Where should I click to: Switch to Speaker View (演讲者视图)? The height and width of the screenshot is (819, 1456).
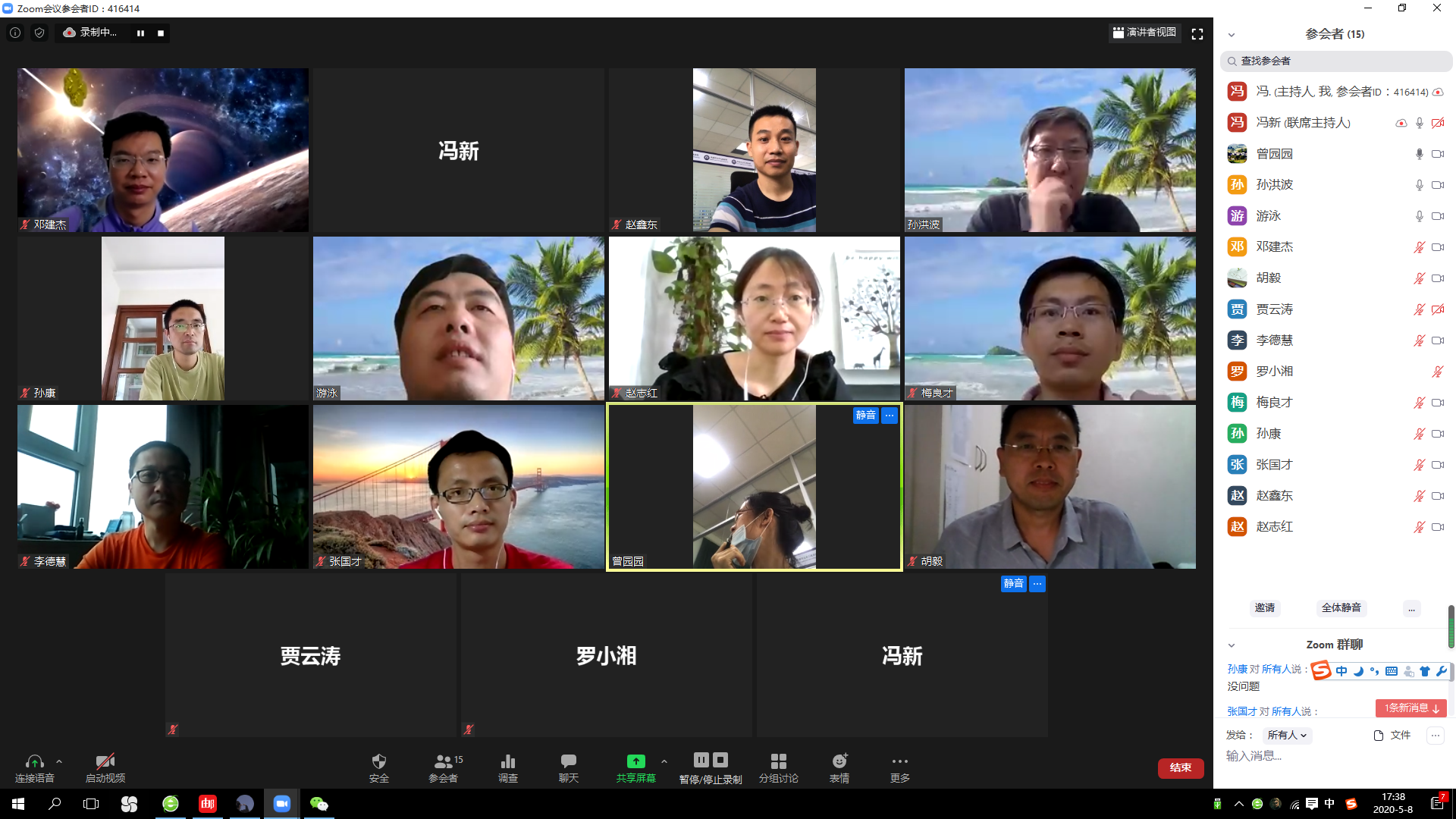pos(1144,33)
